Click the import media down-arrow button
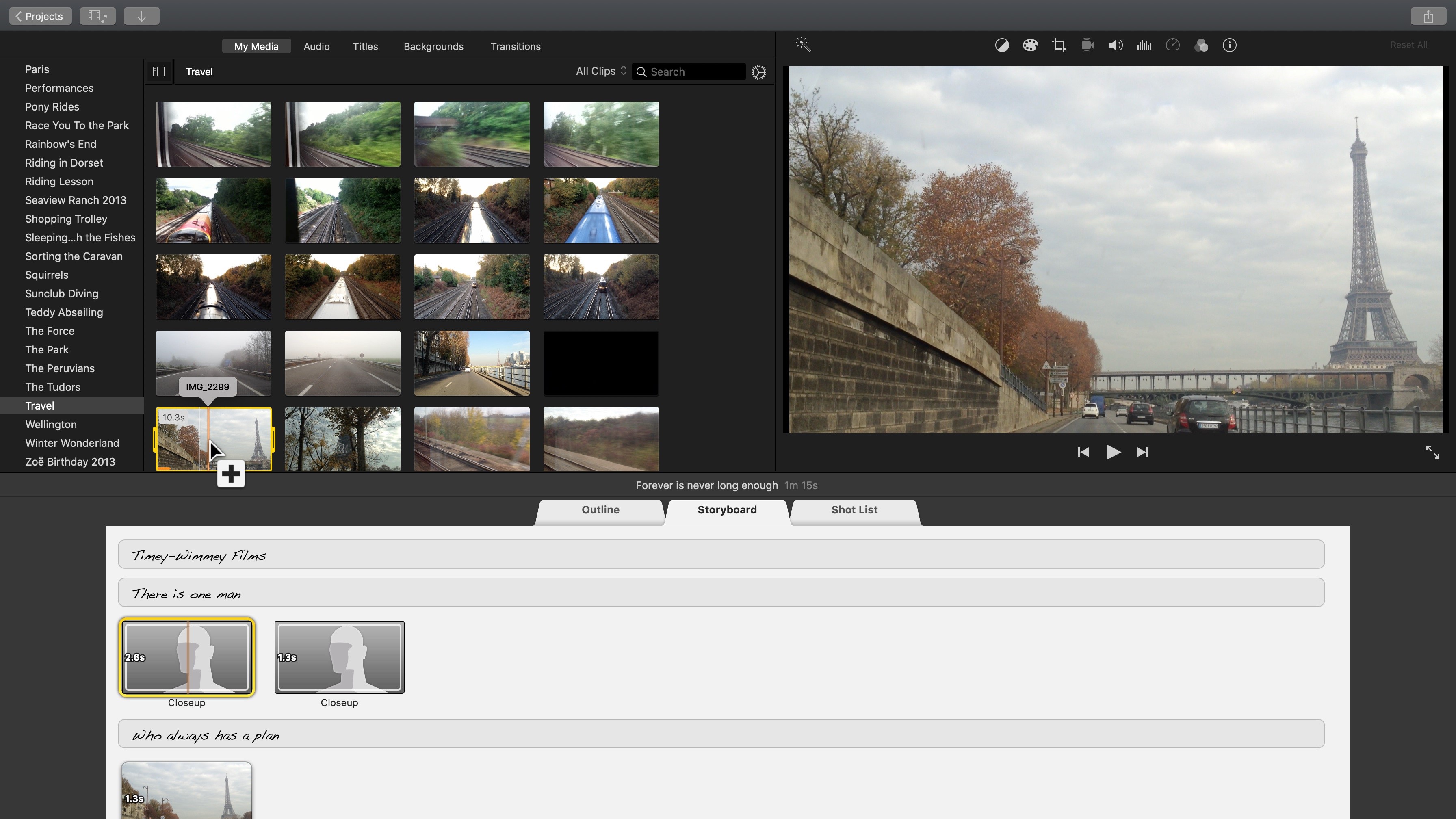This screenshot has height=819, width=1456. point(141,16)
